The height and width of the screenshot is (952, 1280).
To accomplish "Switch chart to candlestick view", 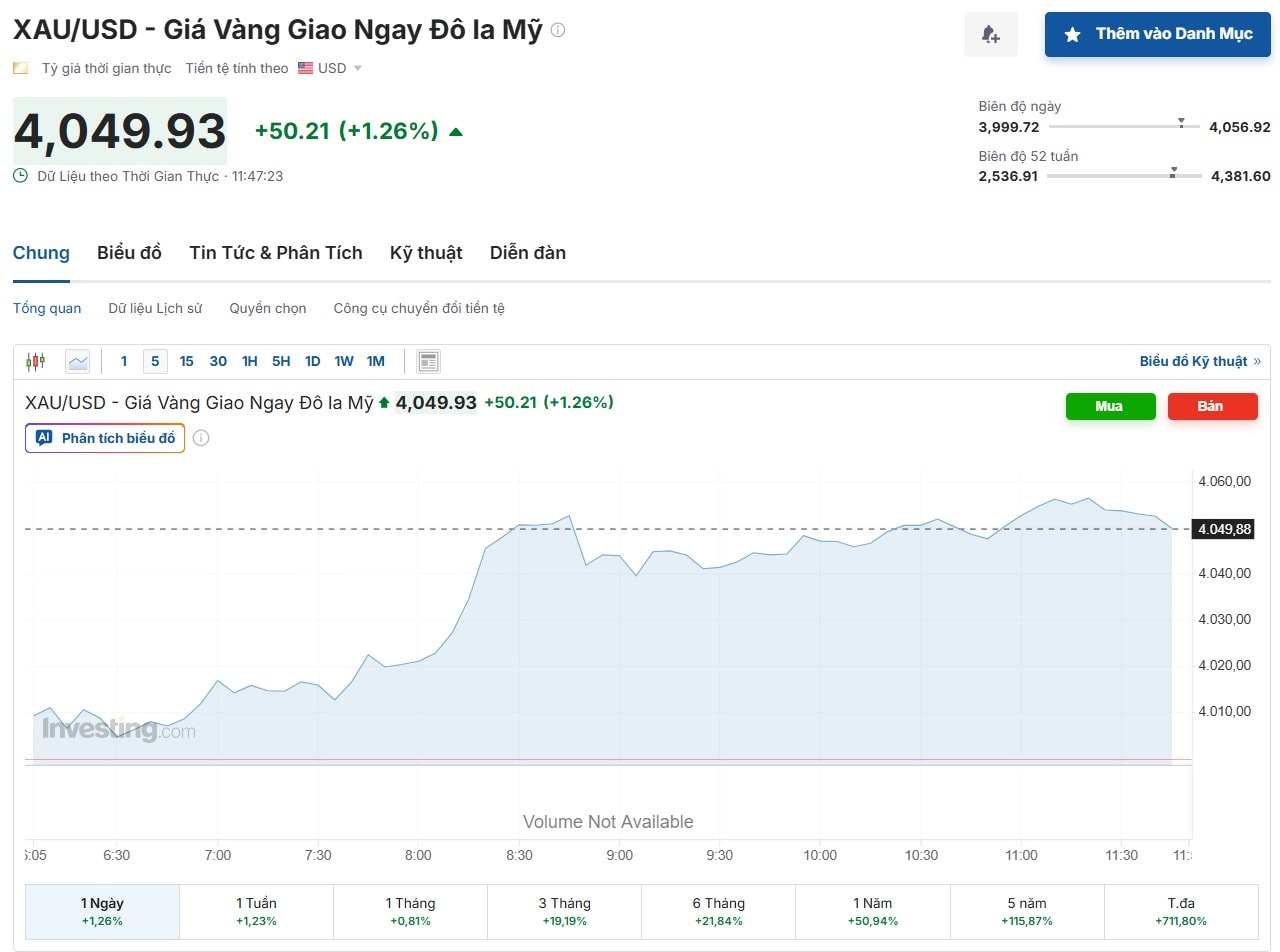I will (x=36, y=361).
